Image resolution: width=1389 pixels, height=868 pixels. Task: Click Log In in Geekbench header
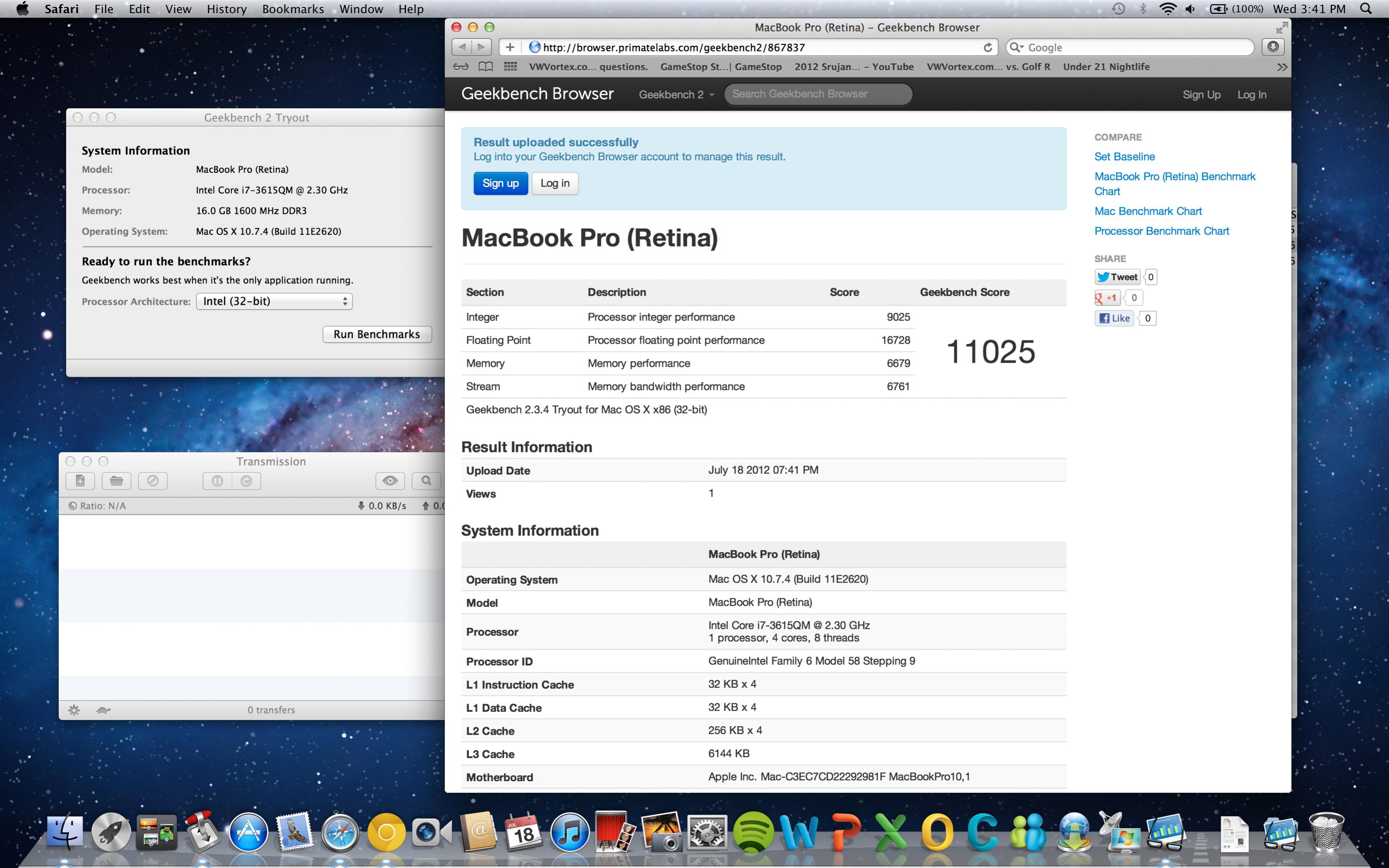(1252, 94)
